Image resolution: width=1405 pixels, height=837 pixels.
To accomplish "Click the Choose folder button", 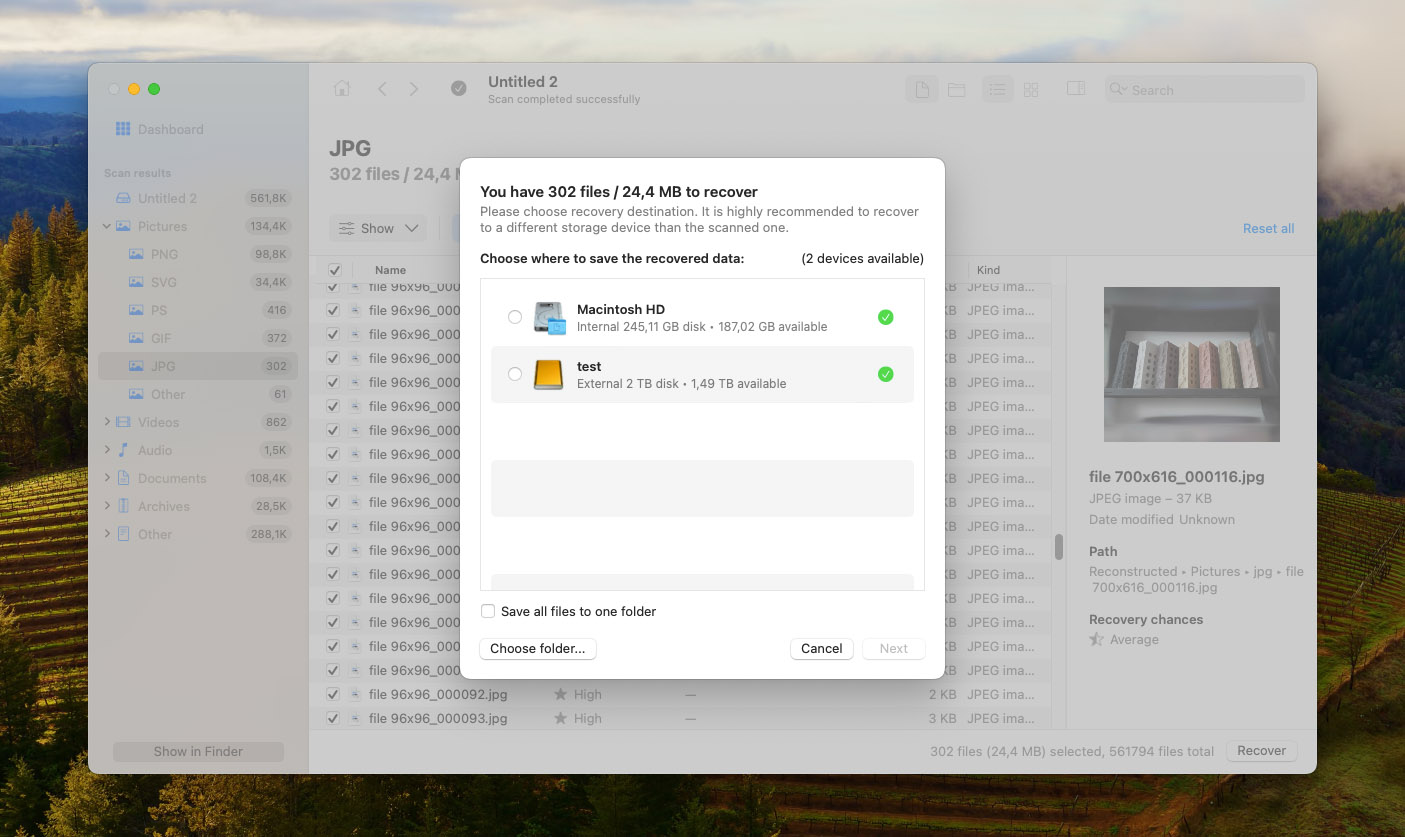I will [x=538, y=649].
